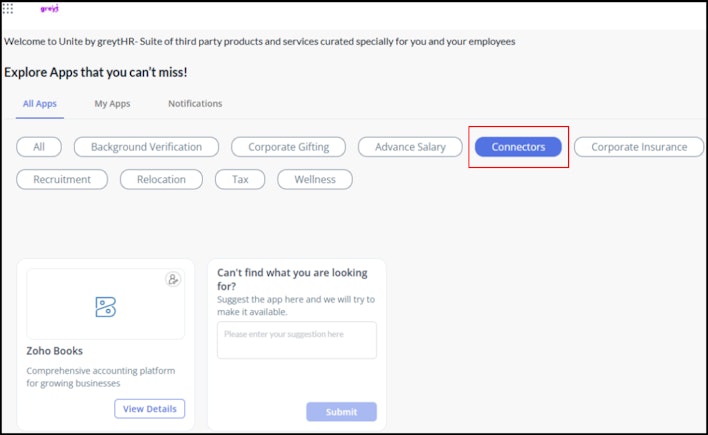Focus the app suggestion text box
The image size is (708, 435).
click(297, 340)
